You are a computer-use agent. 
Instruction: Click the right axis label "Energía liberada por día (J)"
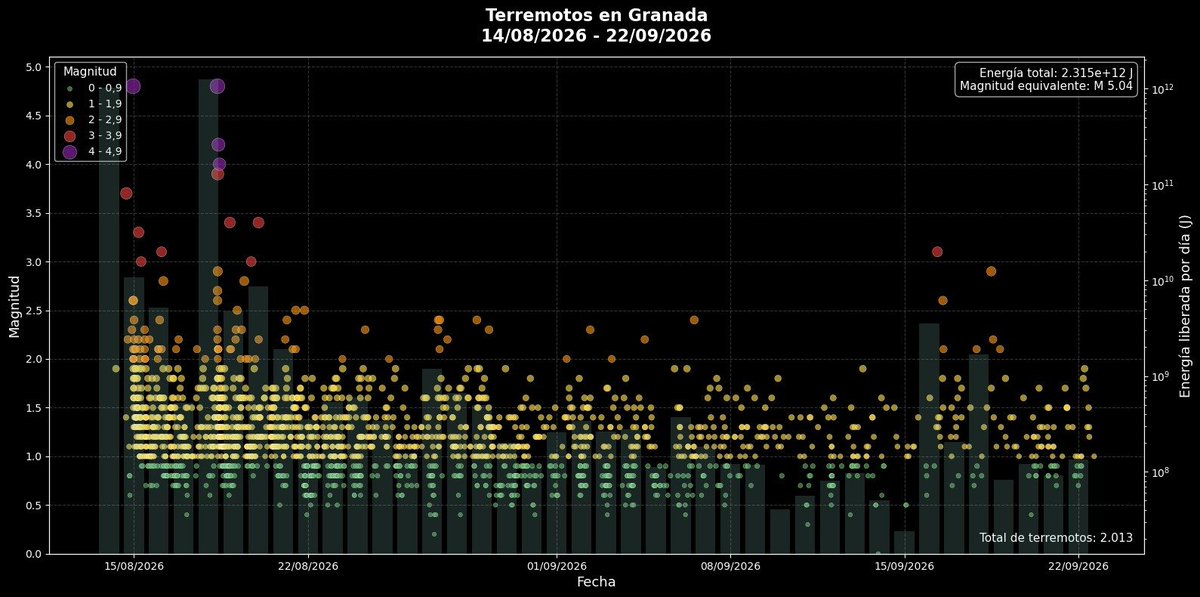pos(1185,304)
